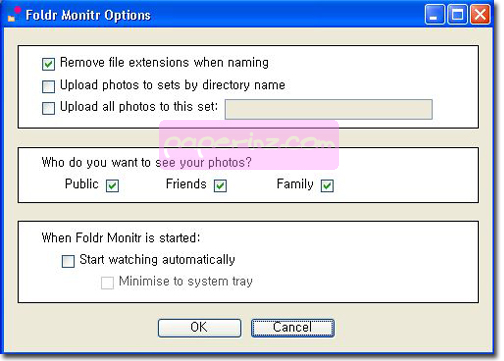504x361 pixels.
Task: Click the "Who do you want to see" heading
Action: click(x=146, y=163)
